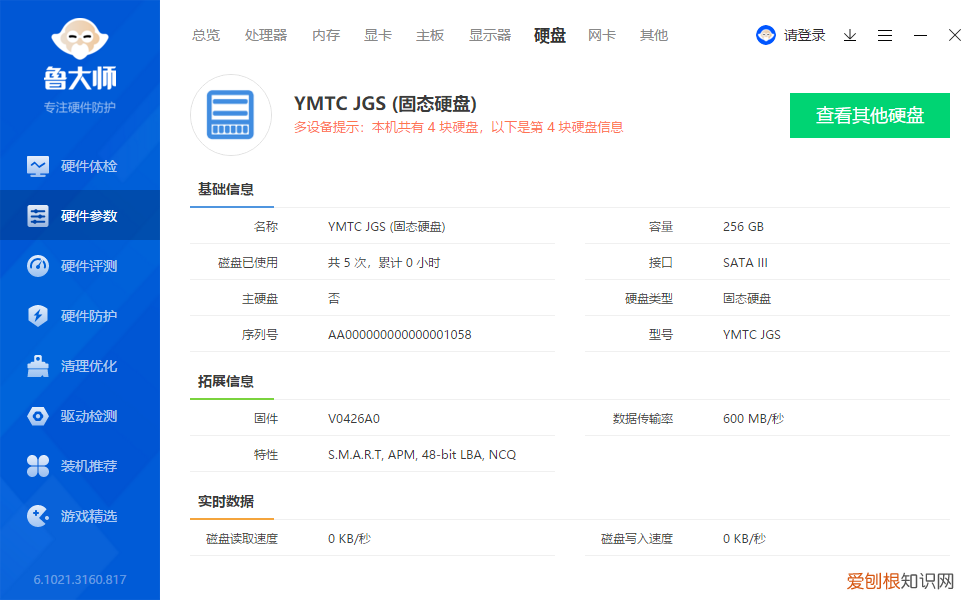Go to the 总览 overview tab
This screenshot has height=600, width=980.
205,35
